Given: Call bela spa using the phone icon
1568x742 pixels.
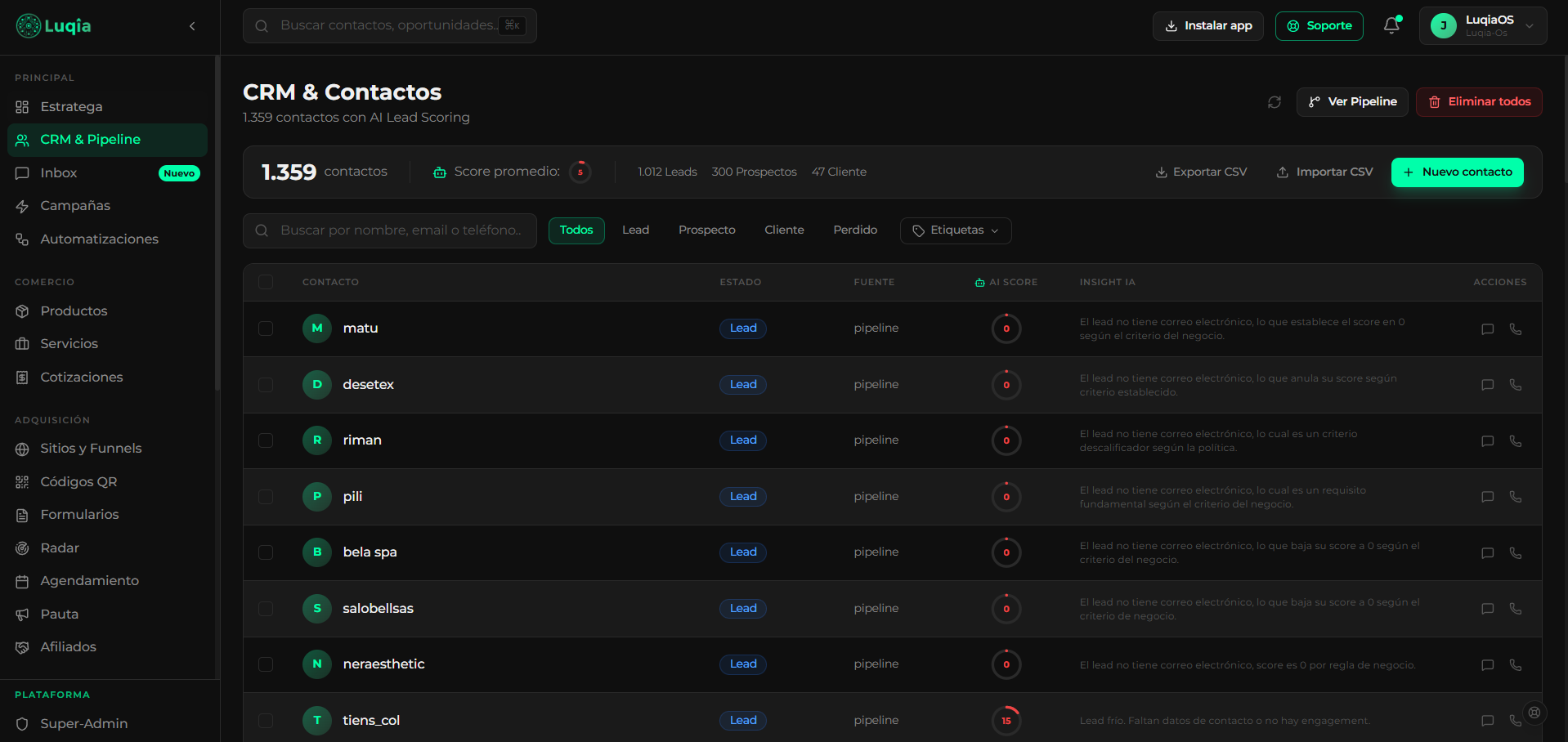Looking at the screenshot, I should pyautogui.click(x=1515, y=553).
